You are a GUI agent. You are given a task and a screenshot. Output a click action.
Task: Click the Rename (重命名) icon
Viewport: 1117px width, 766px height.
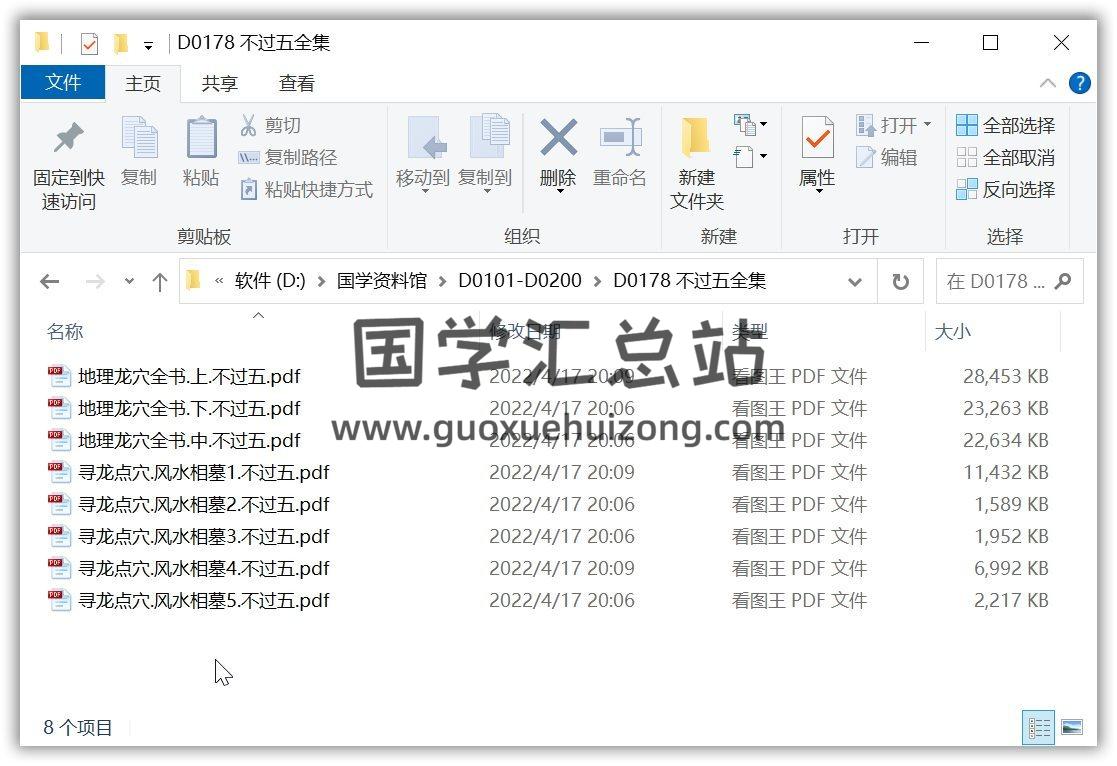pyautogui.click(x=620, y=137)
